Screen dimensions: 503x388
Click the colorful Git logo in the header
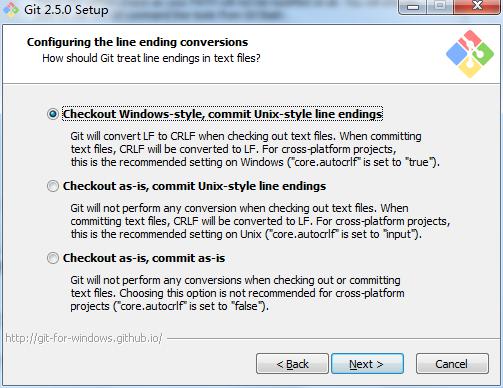tap(470, 54)
